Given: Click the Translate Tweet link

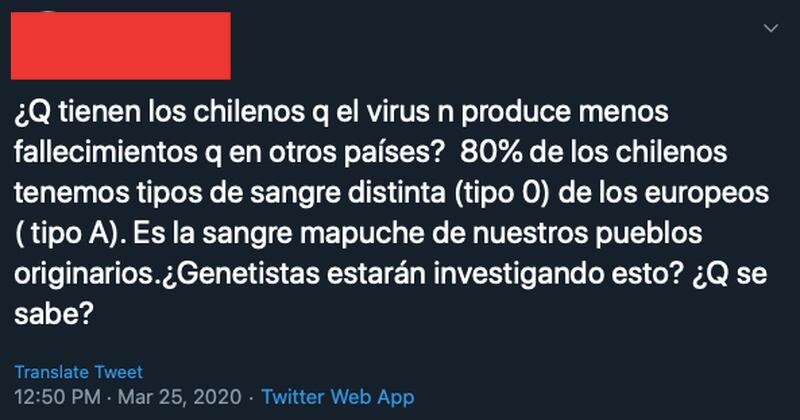Looking at the screenshot, I should tap(79, 372).
